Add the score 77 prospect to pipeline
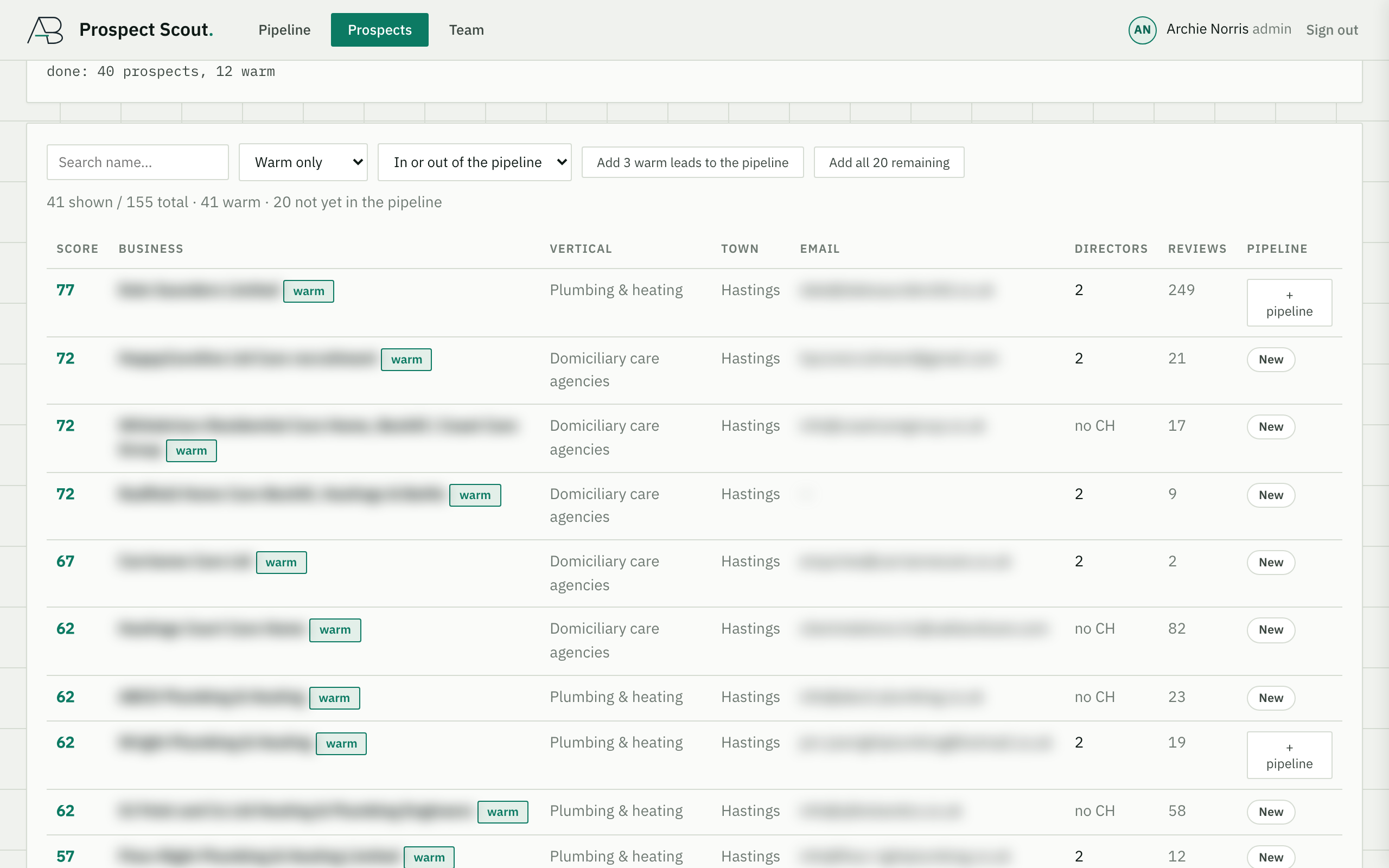1389x868 pixels. [1289, 303]
